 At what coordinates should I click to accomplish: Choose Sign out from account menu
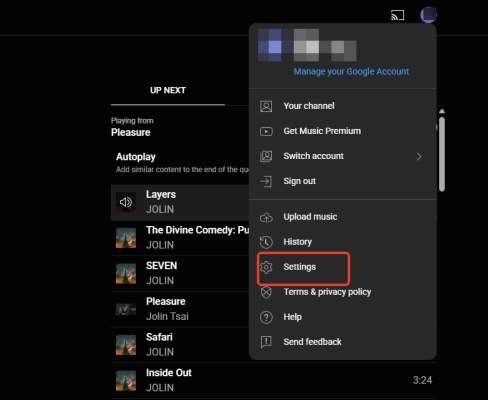343,181
